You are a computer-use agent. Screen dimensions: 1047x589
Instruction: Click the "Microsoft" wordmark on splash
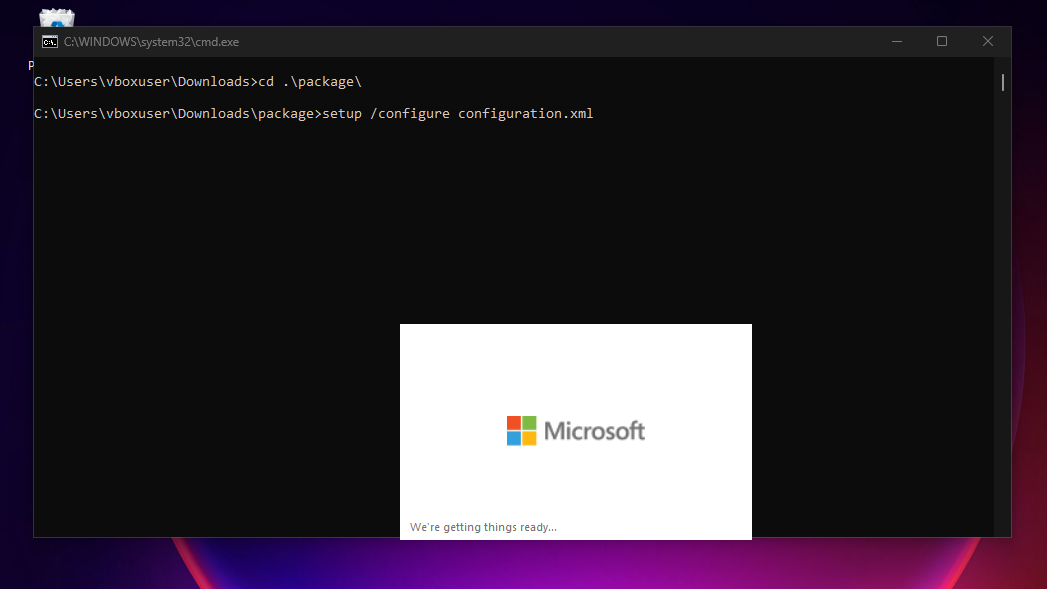point(594,431)
